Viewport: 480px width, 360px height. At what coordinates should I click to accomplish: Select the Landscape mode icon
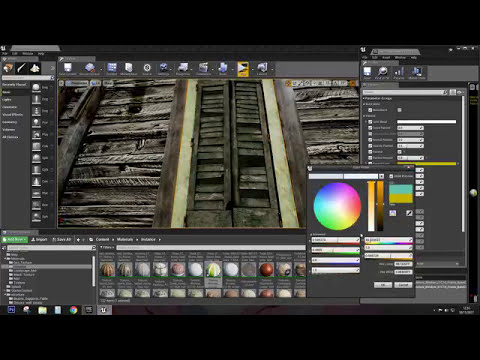pos(35,68)
